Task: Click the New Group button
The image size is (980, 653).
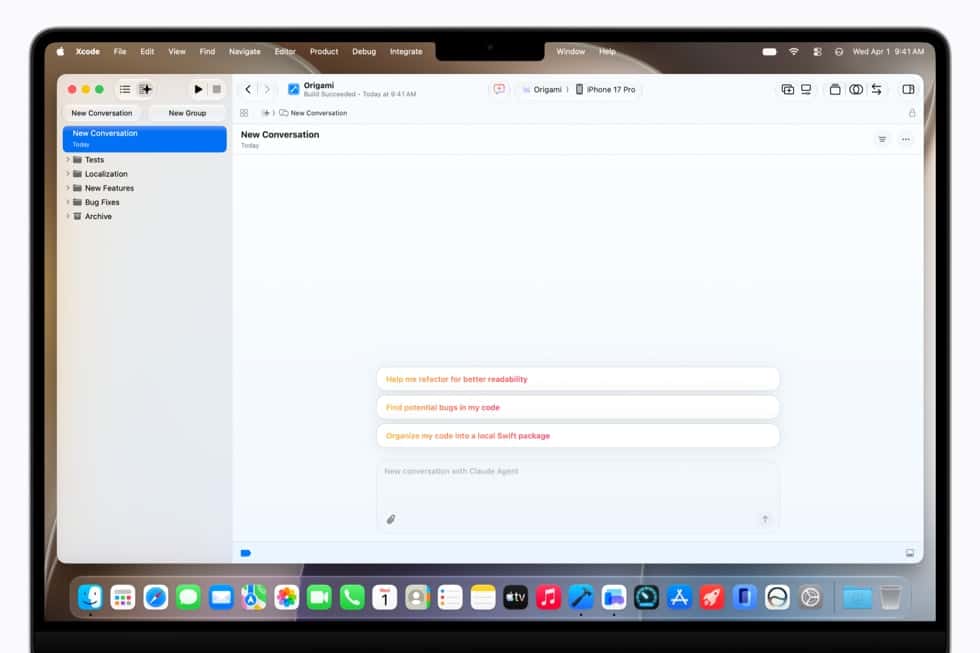Action: 188,113
